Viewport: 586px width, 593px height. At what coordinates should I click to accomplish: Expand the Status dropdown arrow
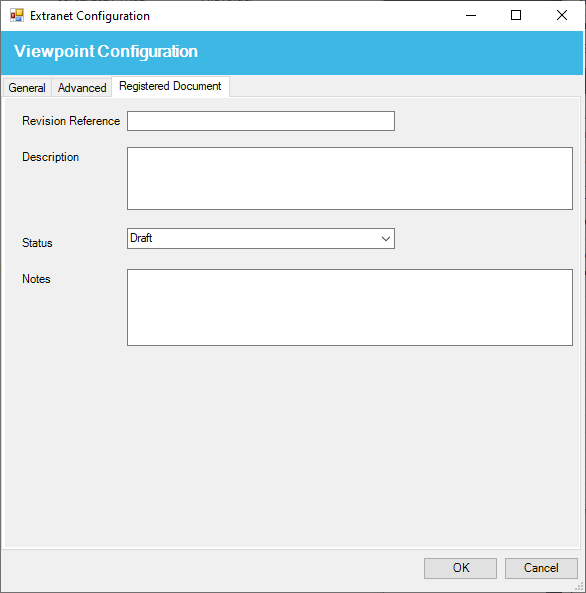pos(385,239)
